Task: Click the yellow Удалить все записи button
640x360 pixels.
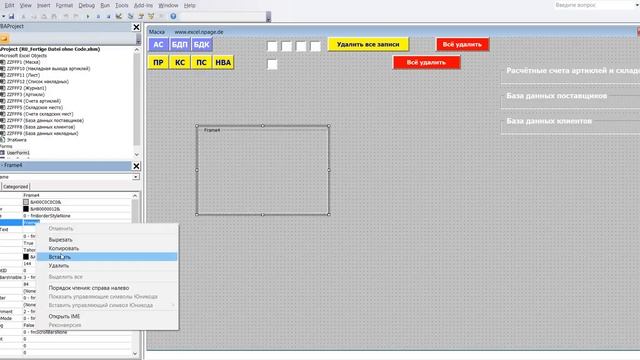Action: coord(368,44)
